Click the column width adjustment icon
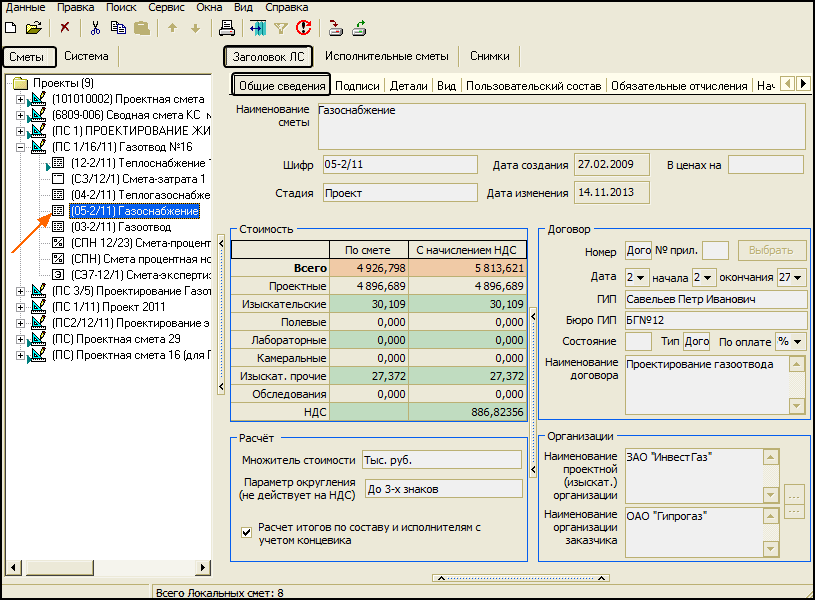Screen dimensions: 815x600 tap(258, 28)
